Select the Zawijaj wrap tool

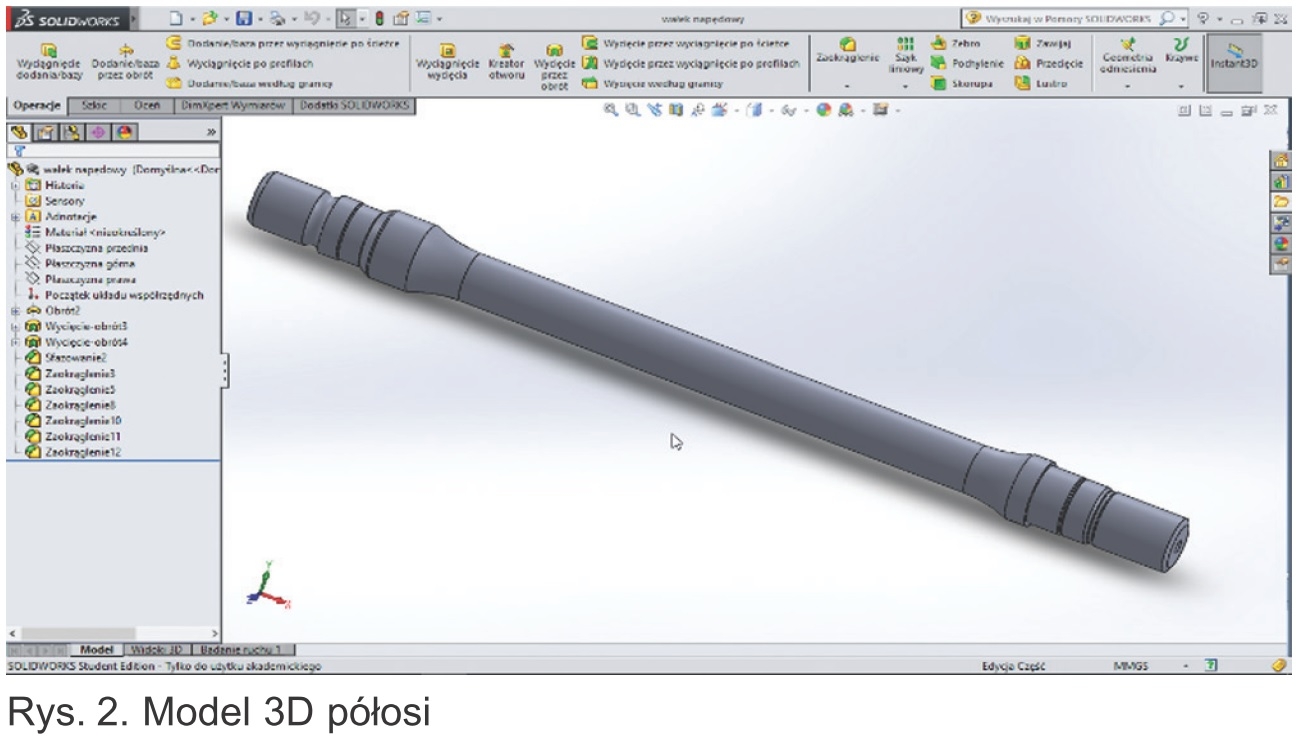click(x=1042, y=44)
